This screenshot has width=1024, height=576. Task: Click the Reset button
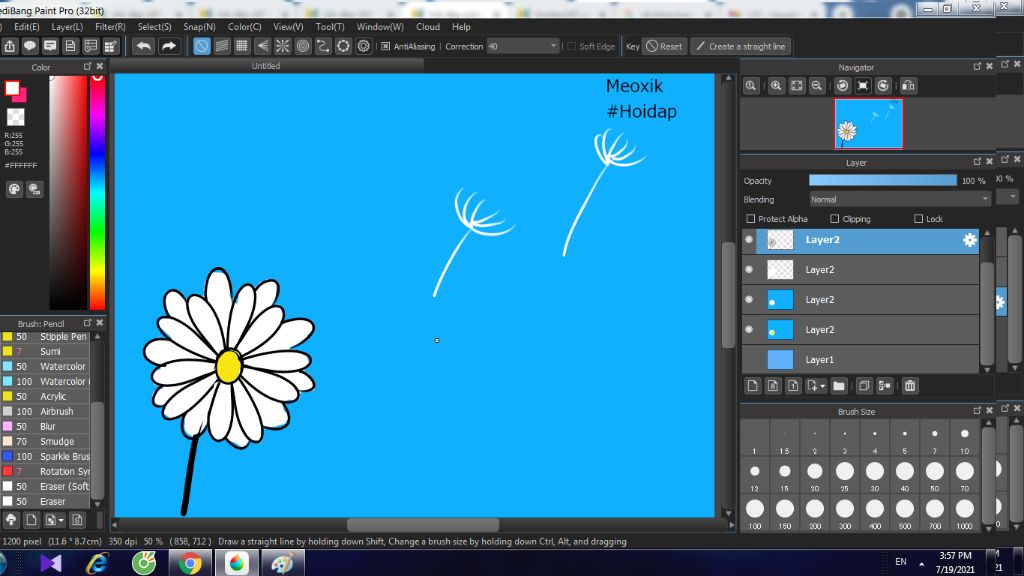point(664,46)
